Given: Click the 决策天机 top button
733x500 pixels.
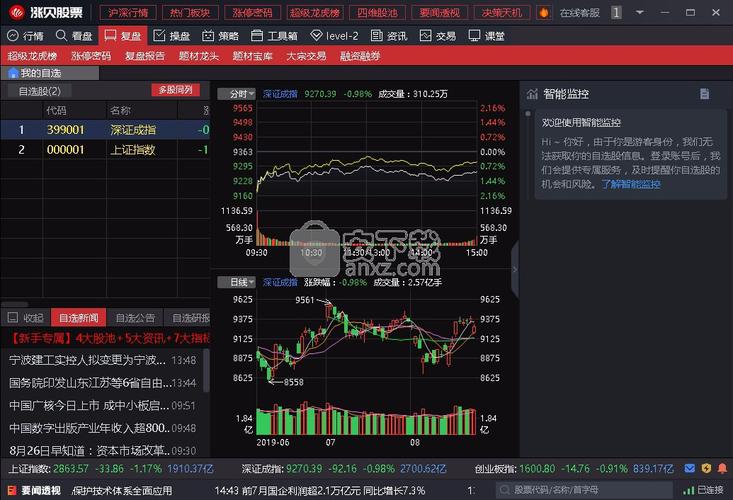Looking at the screenshot, I should click(502, 13).
